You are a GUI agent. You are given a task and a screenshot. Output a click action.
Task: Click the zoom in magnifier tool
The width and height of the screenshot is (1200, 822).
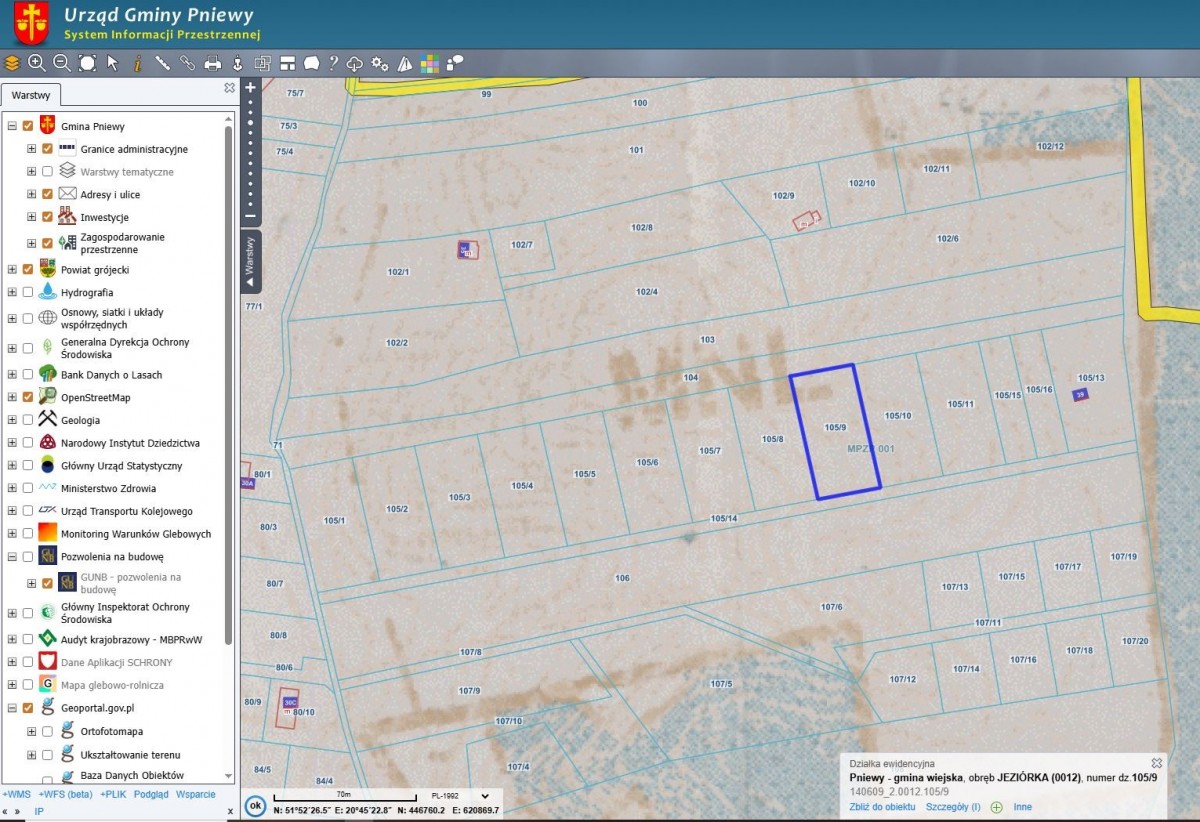coord(37,63)
